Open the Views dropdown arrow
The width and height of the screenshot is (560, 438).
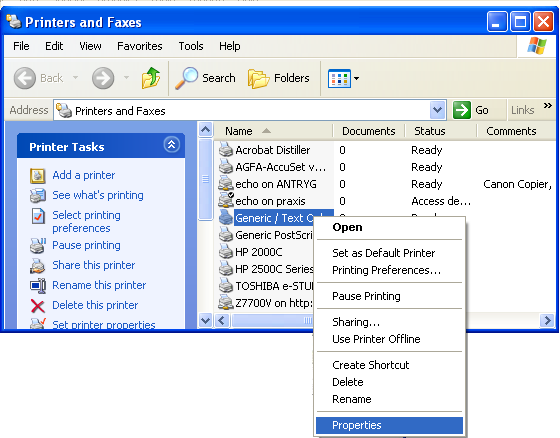356,78
